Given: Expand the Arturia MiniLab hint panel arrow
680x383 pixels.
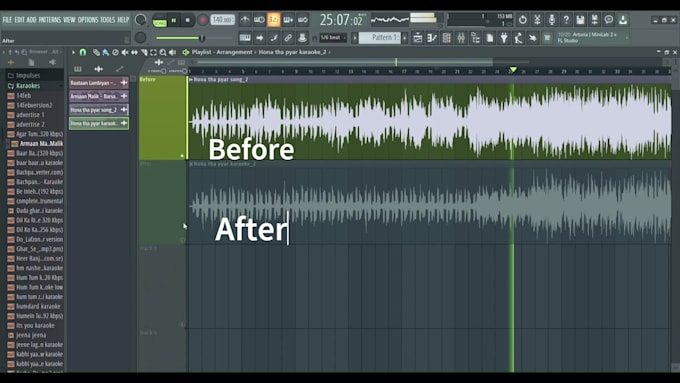Looking at the screenshot, I should point(627,38).
